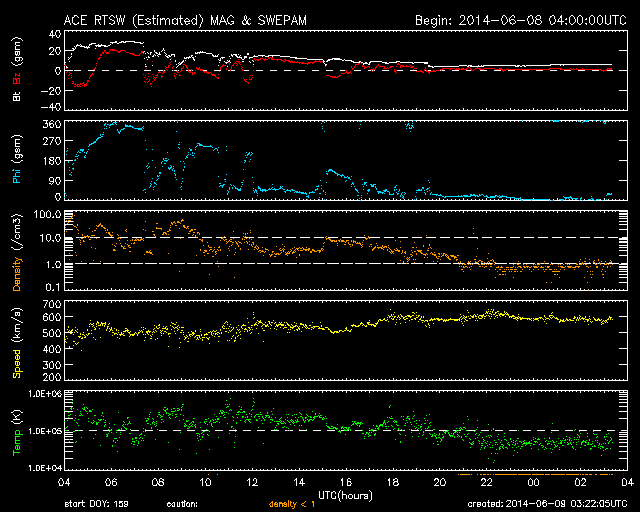The width and height of the screenshot is (640, 512).
Task: Click the "-20" tick on the Bt Bz axis
Action: (x=51, y=90)
